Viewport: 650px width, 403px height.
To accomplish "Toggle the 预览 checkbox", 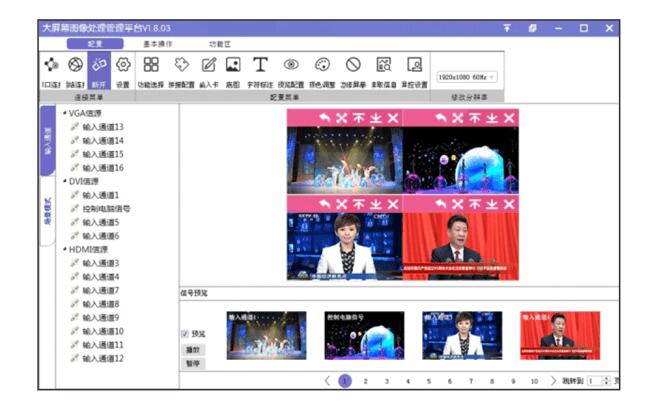I will (185, 334).
